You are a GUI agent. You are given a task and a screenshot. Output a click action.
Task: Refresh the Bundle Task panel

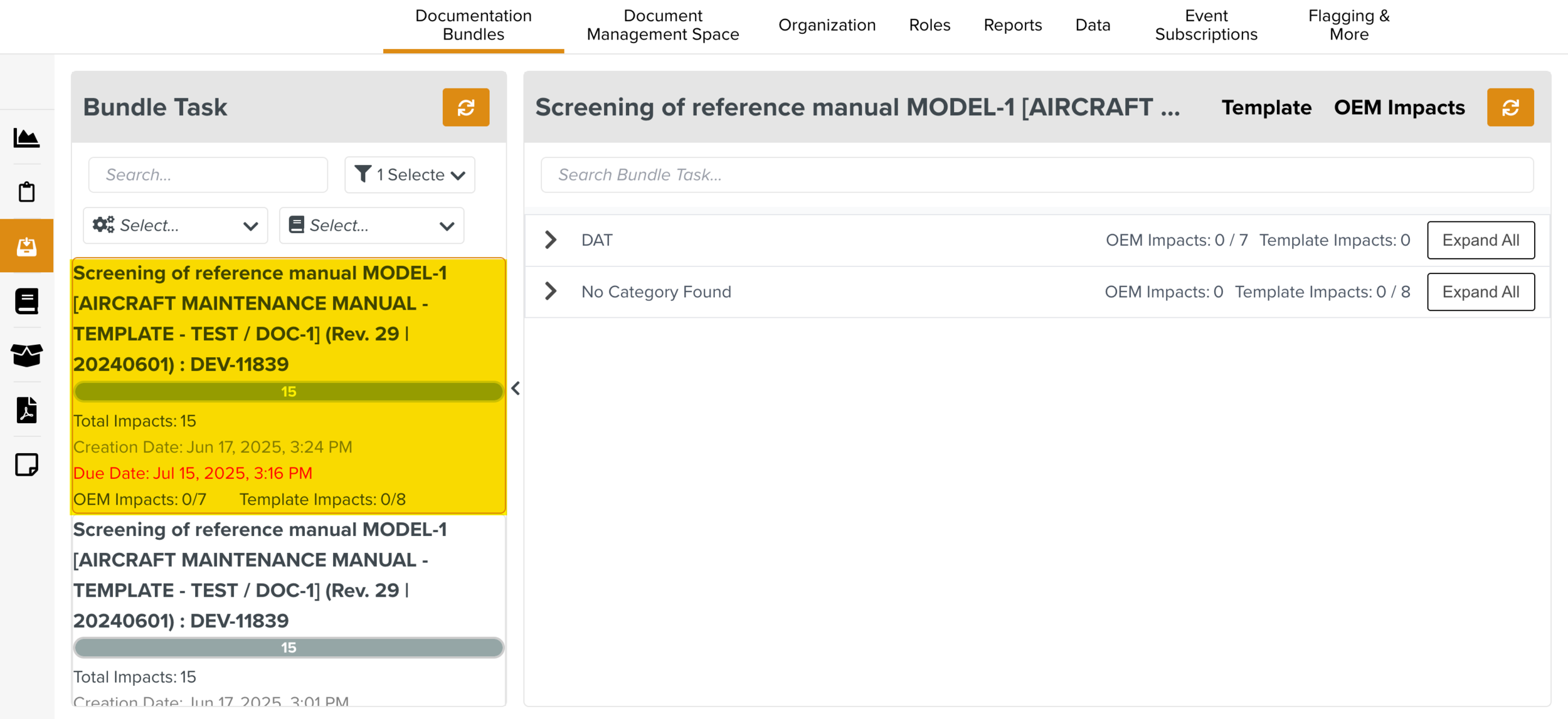click(x=465, y=107)
